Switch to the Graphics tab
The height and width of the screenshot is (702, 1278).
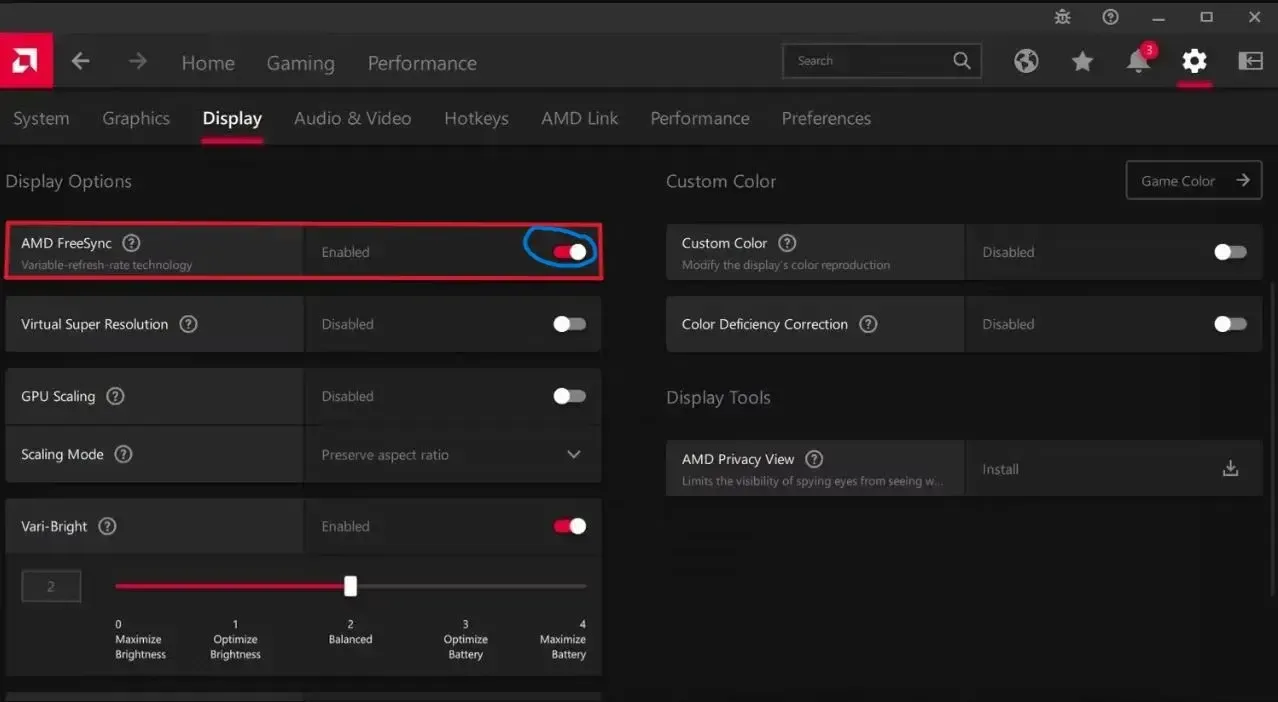coord(136,118)
